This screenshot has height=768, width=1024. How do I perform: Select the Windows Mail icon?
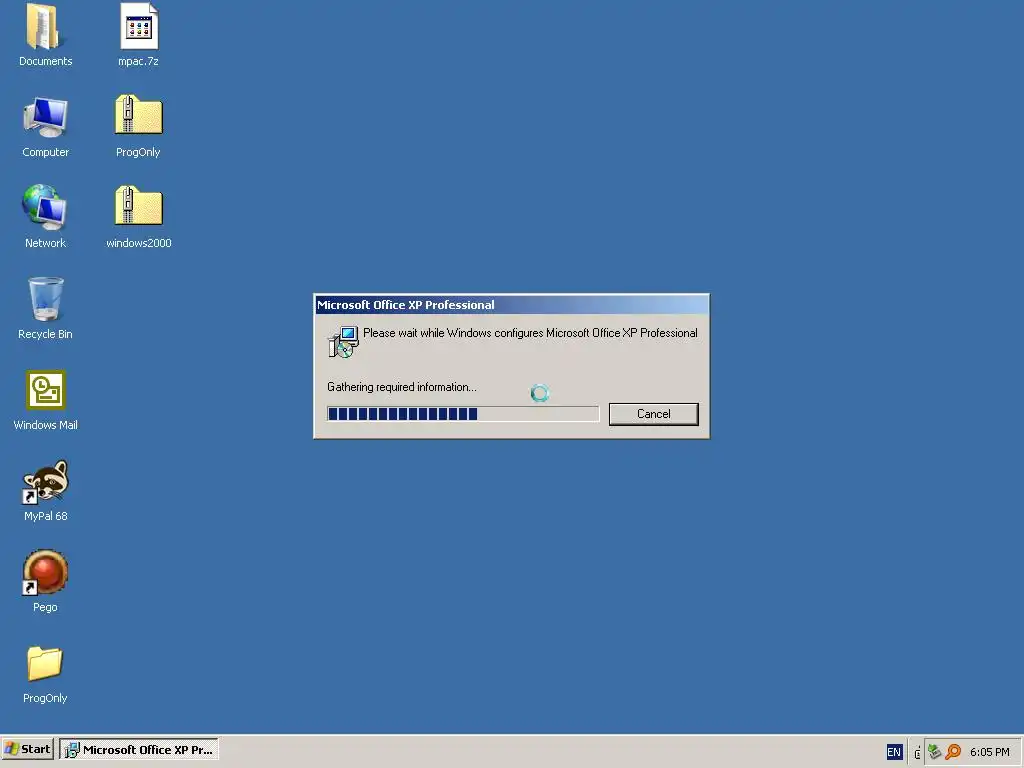point(46,390)
